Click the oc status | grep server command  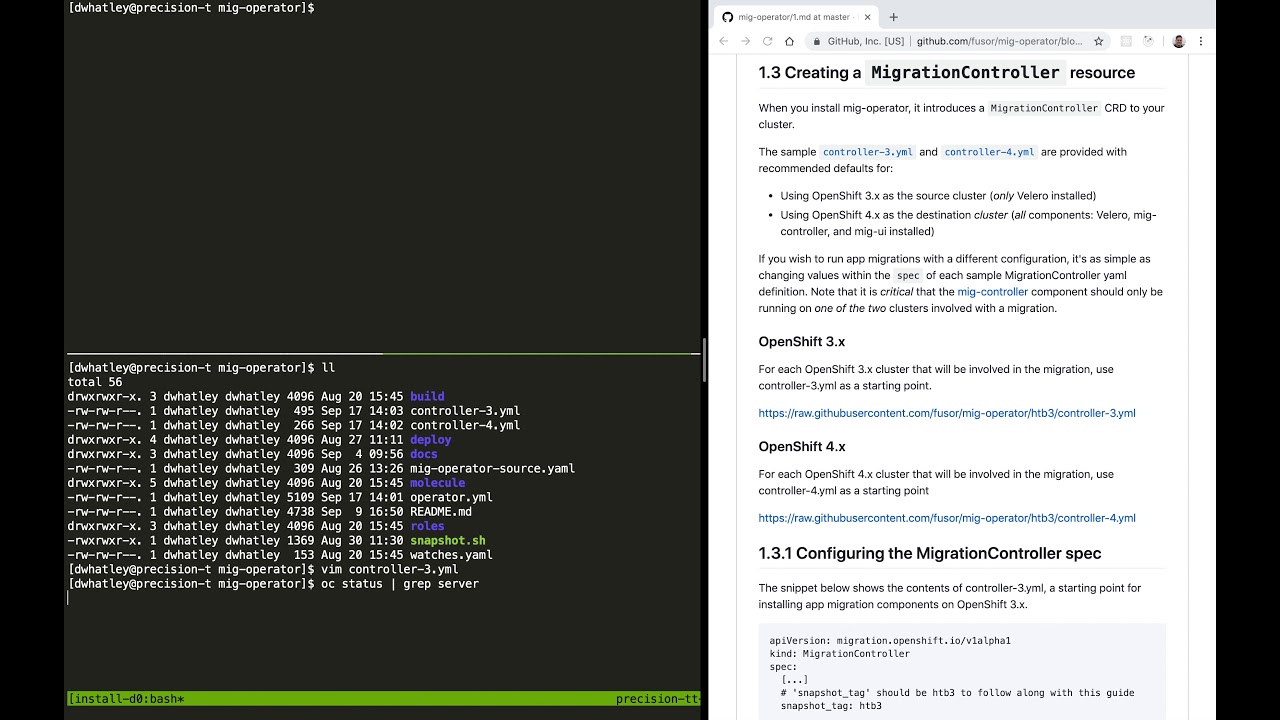400,584
